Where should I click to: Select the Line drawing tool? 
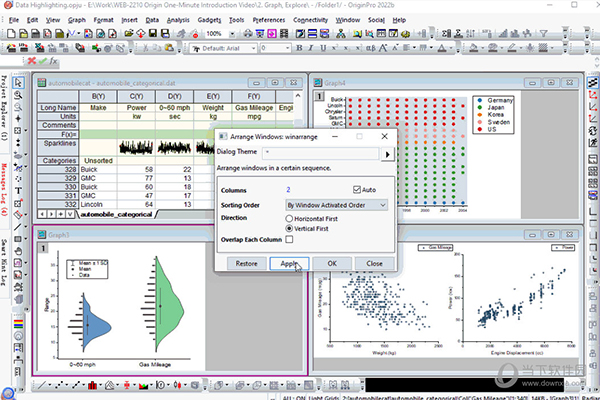pos(18,227)
